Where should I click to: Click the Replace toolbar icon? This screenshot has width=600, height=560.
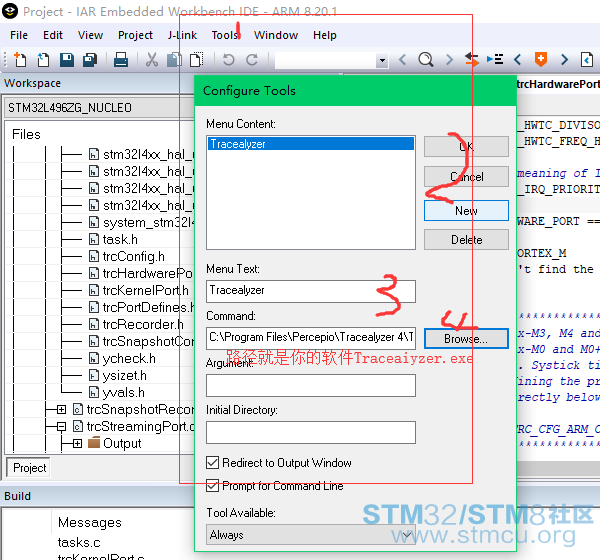pos(471,60)
